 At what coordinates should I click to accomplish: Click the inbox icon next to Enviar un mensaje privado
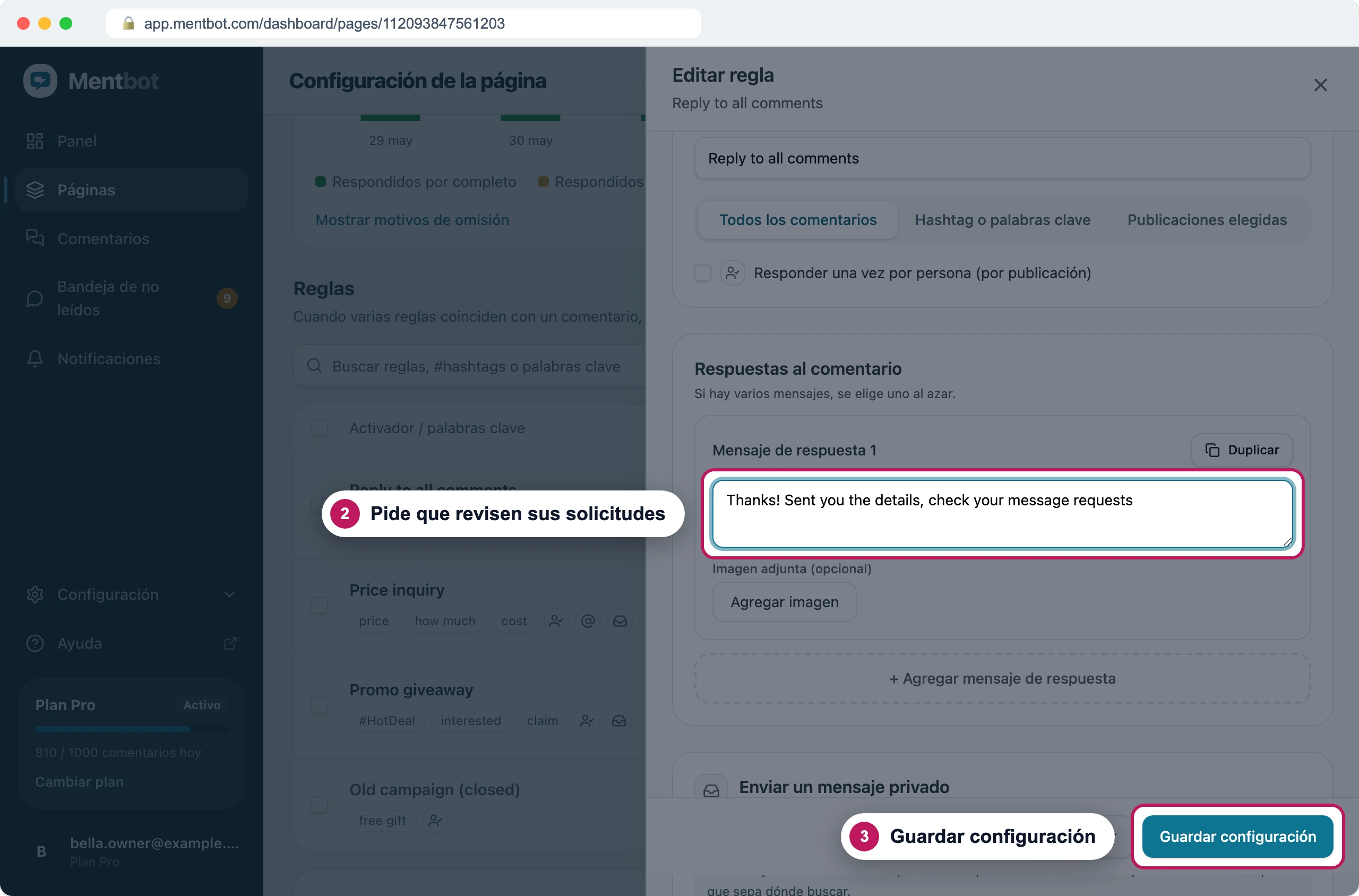coord(711,790)
